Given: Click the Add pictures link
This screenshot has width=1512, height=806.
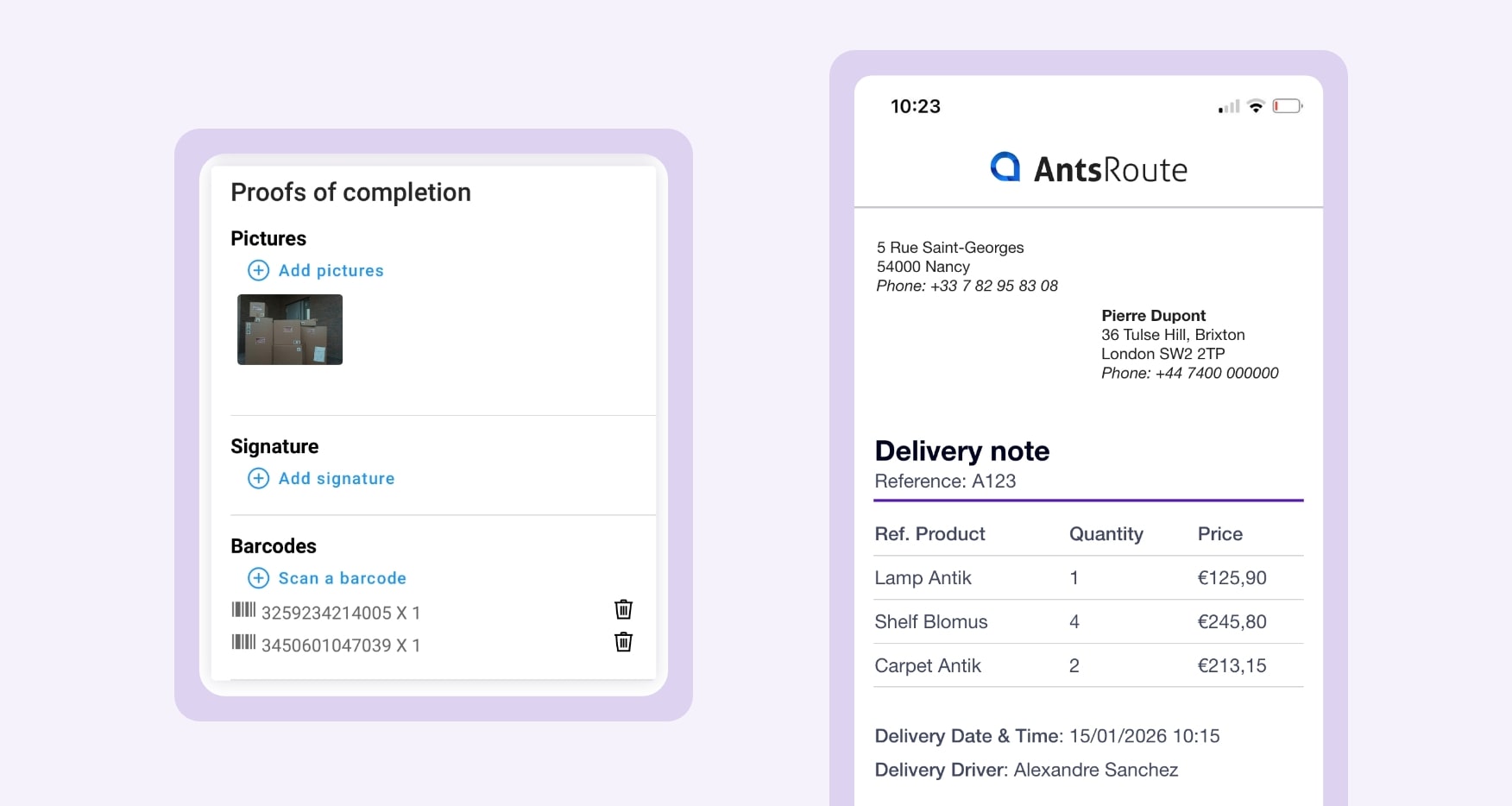Looking at the screenshot, I should point(331,271).
